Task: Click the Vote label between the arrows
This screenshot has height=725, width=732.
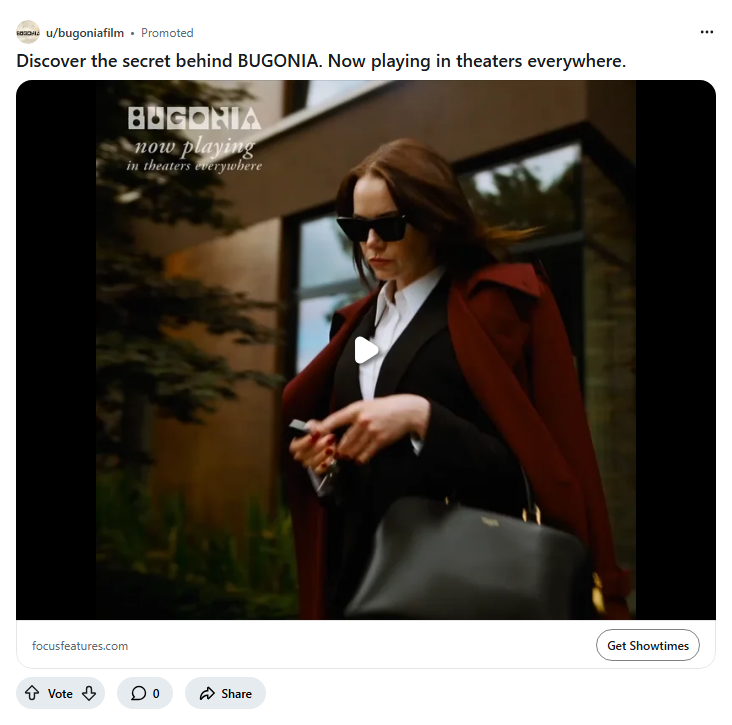Action: point(60,694)
